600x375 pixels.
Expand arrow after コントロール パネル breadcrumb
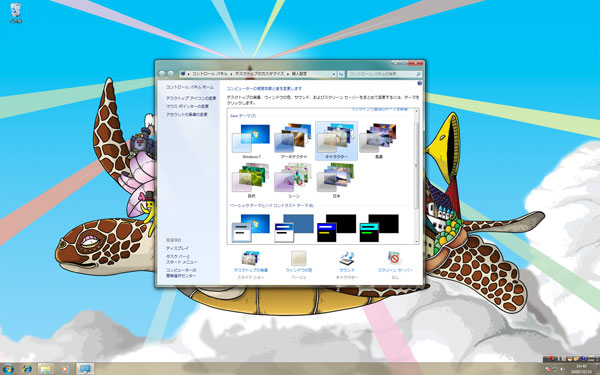pyautogui.click(x=231, y=73)
